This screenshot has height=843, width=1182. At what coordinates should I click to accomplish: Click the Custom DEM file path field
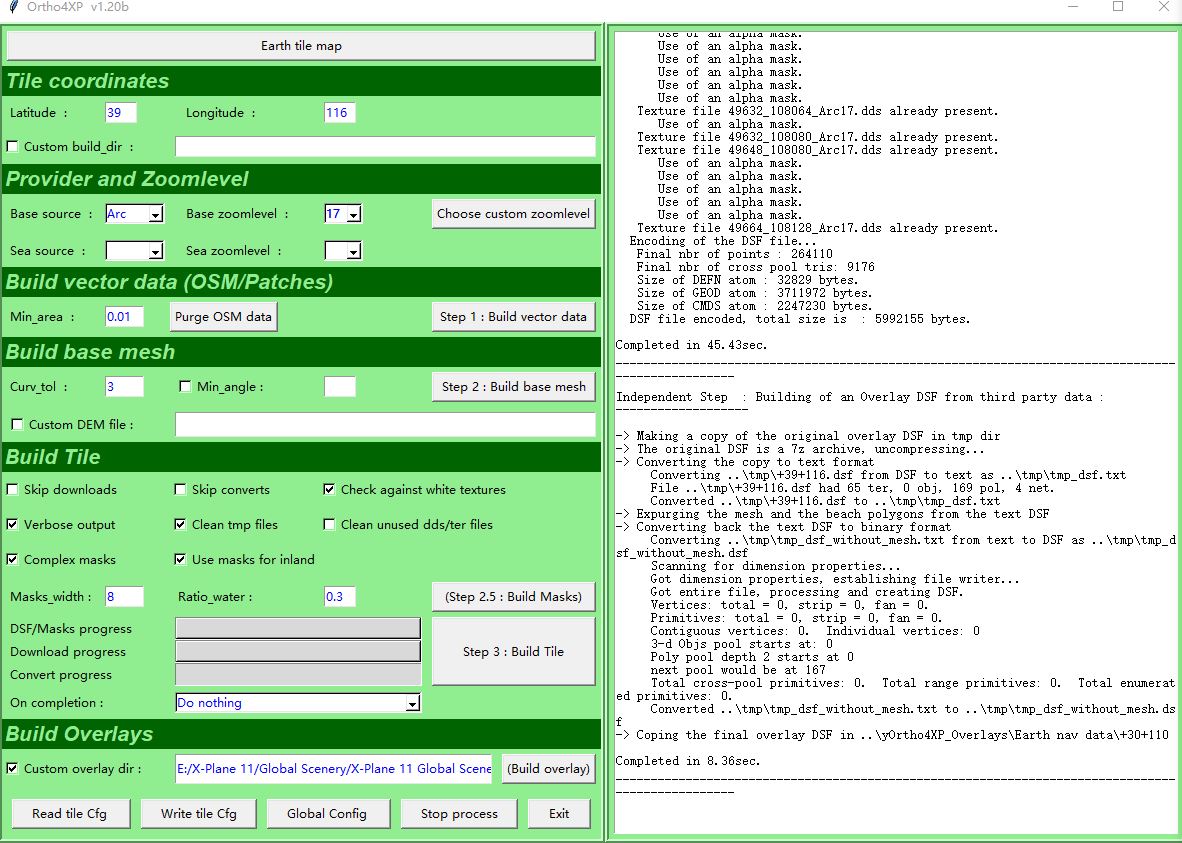(x=385, y=425)
